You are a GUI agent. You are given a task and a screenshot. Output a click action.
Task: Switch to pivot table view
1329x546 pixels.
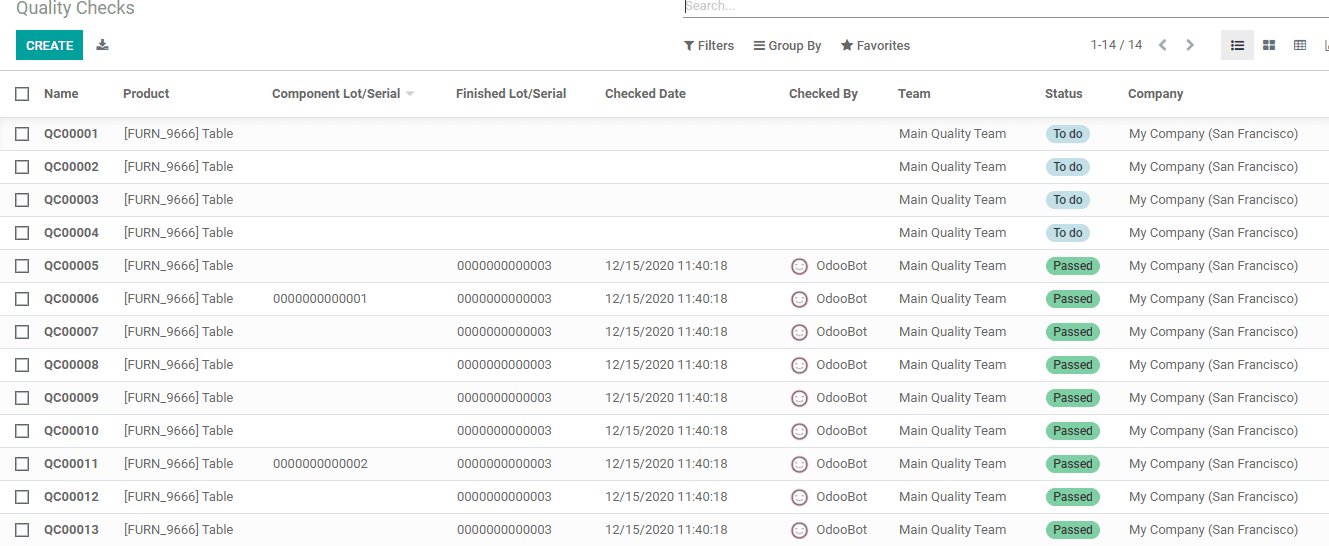1300,45
